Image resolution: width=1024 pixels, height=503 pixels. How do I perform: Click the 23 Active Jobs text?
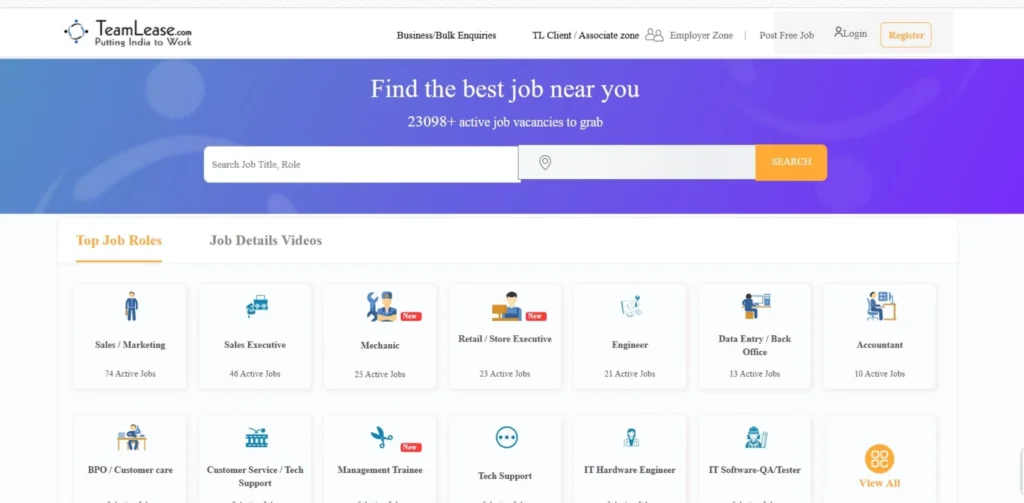pyautogui.click(x=505, y=374)
